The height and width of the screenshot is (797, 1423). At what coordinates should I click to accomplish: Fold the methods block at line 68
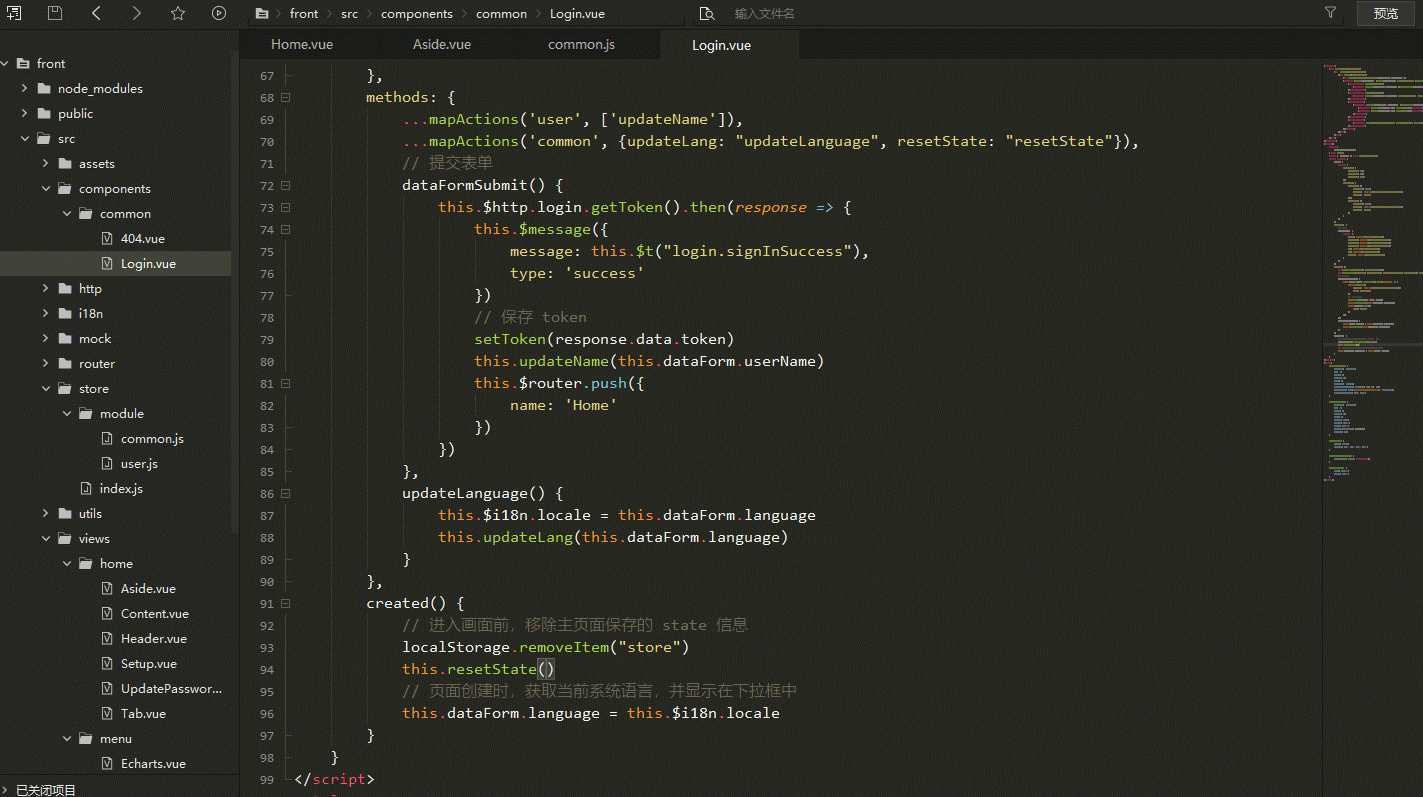285,98
